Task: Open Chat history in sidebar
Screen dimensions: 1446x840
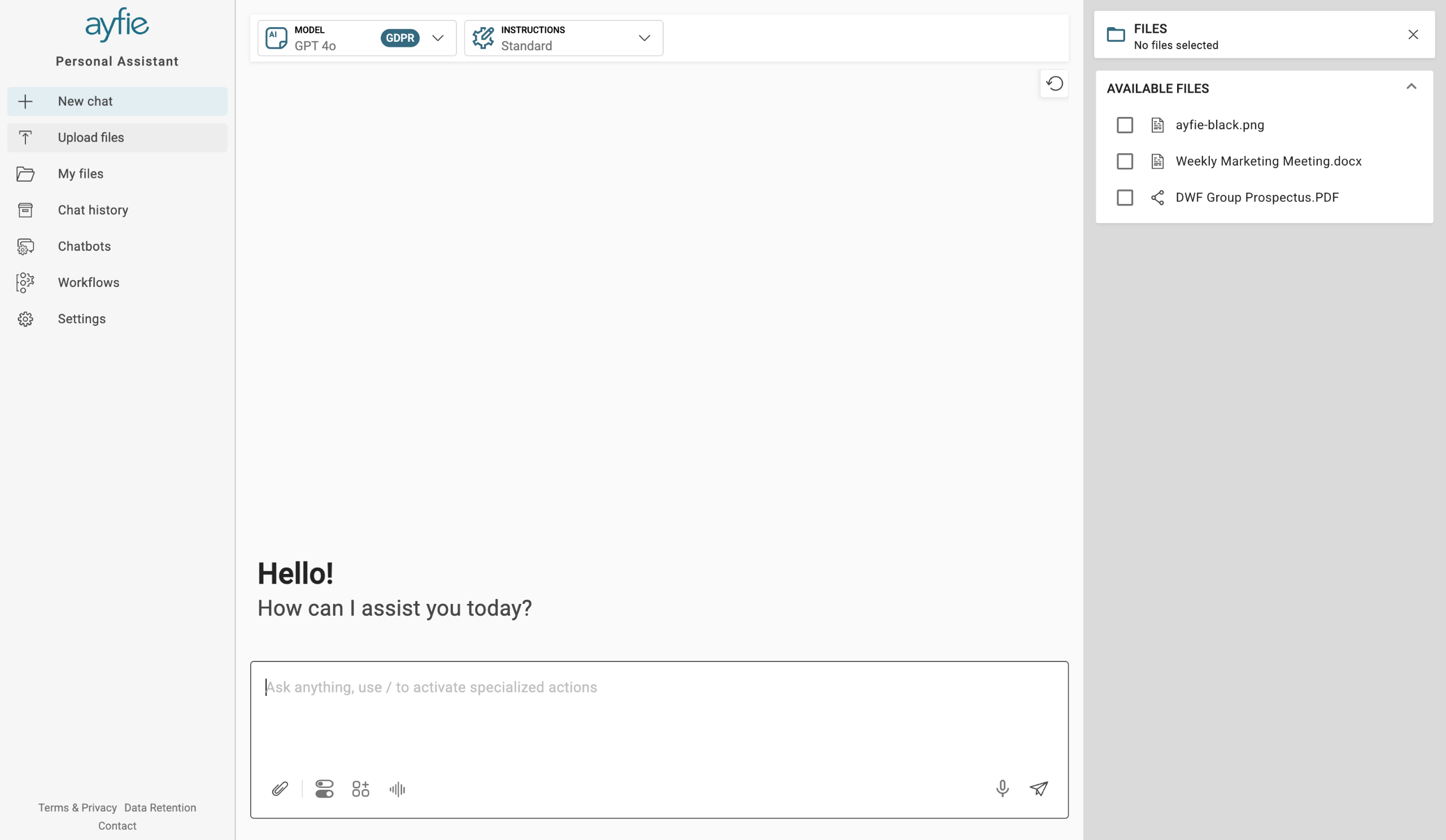Action: (93, 210)
